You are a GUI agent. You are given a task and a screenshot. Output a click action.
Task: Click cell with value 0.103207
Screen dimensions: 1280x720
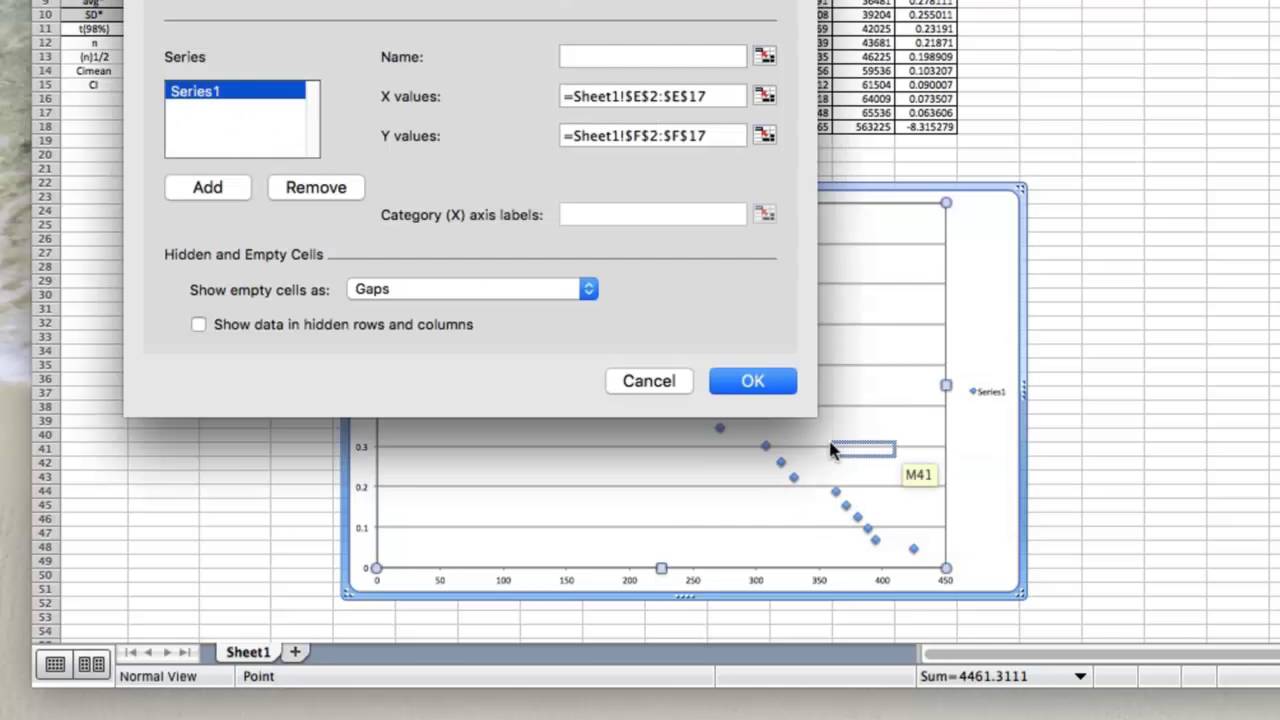point(926,71)
